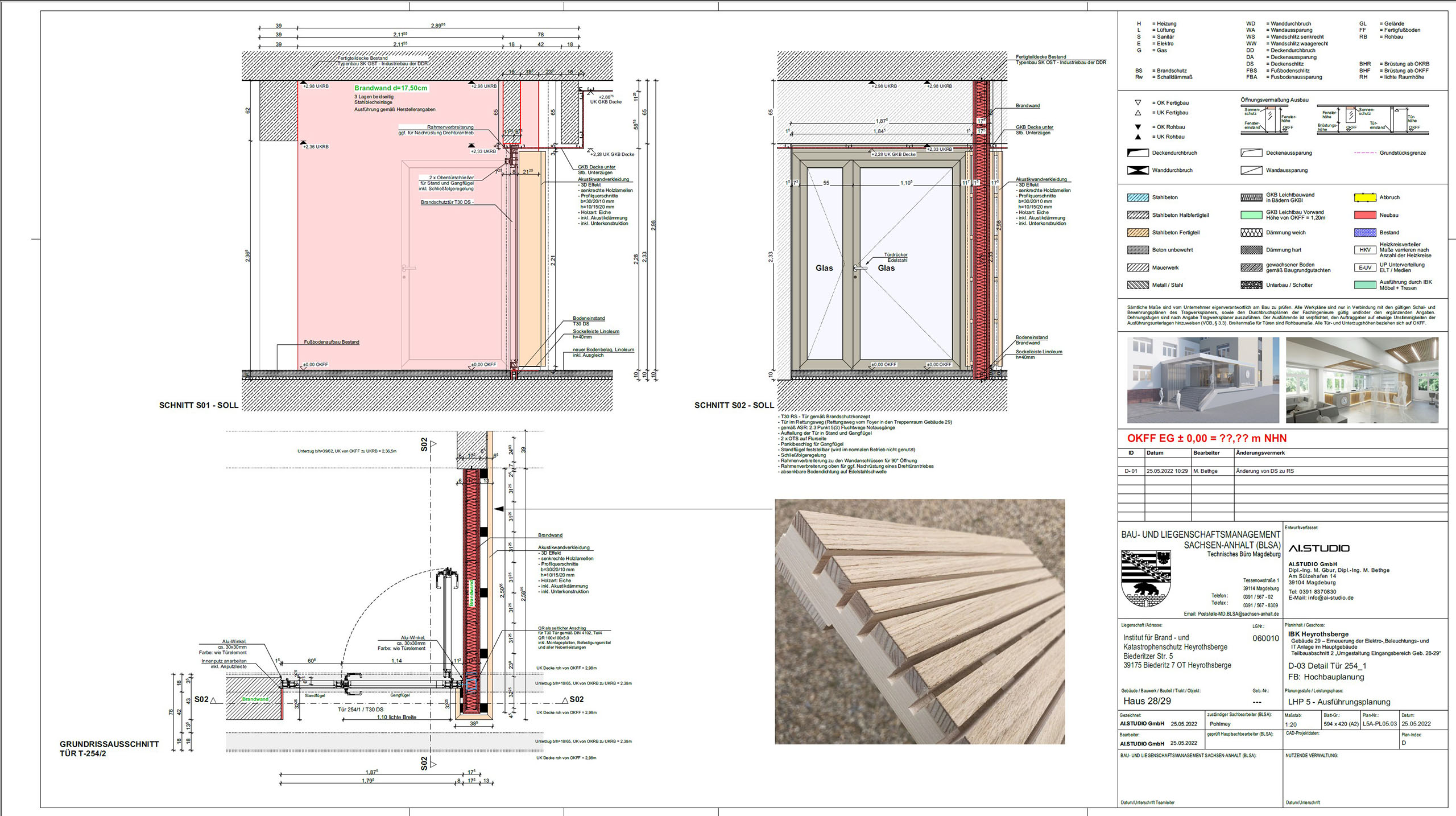
Task: Click the Mauerwerk hatch swatch
Action: point(1137,267)
